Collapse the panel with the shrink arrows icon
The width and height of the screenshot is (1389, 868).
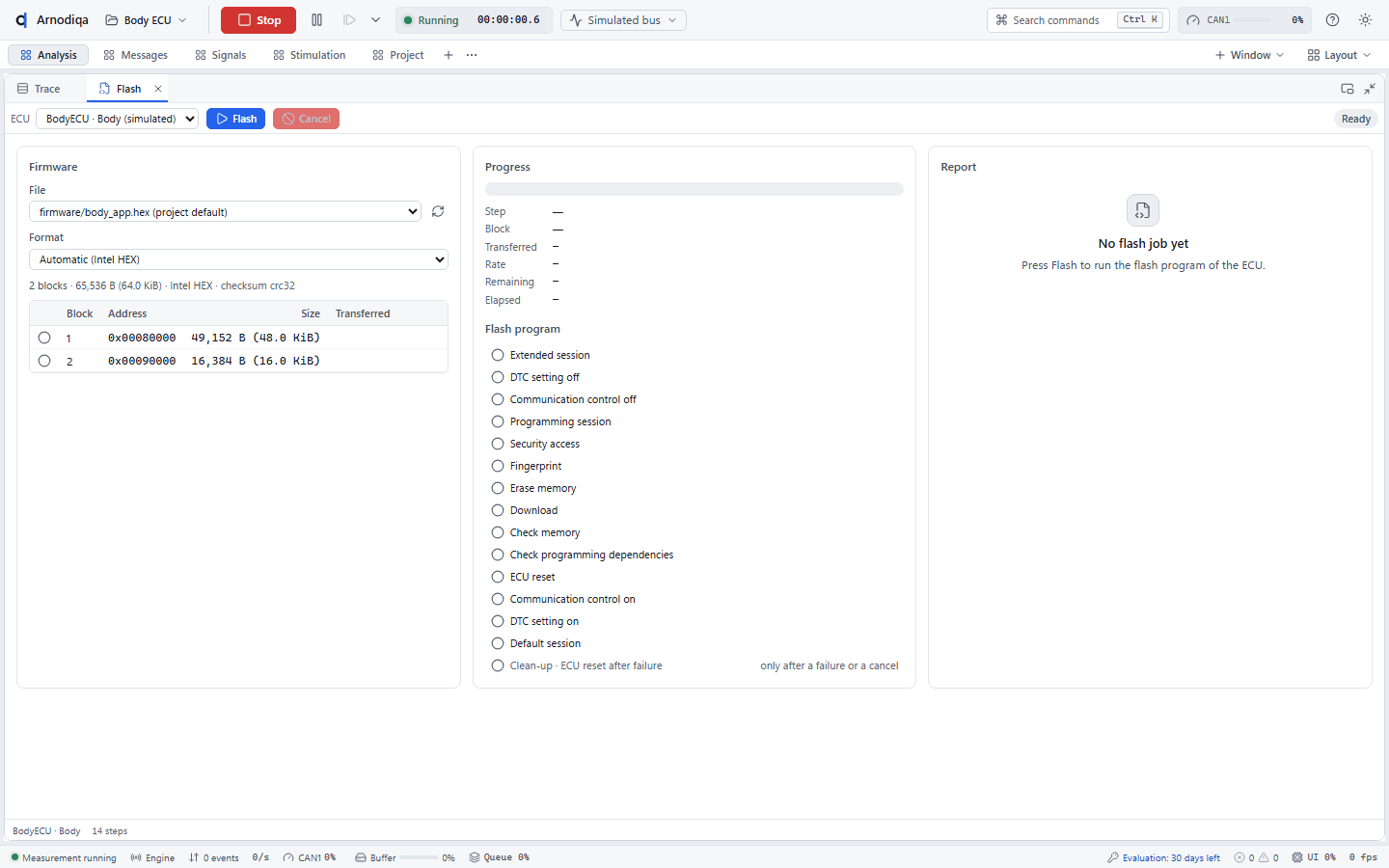click(x=1370, y=89)
